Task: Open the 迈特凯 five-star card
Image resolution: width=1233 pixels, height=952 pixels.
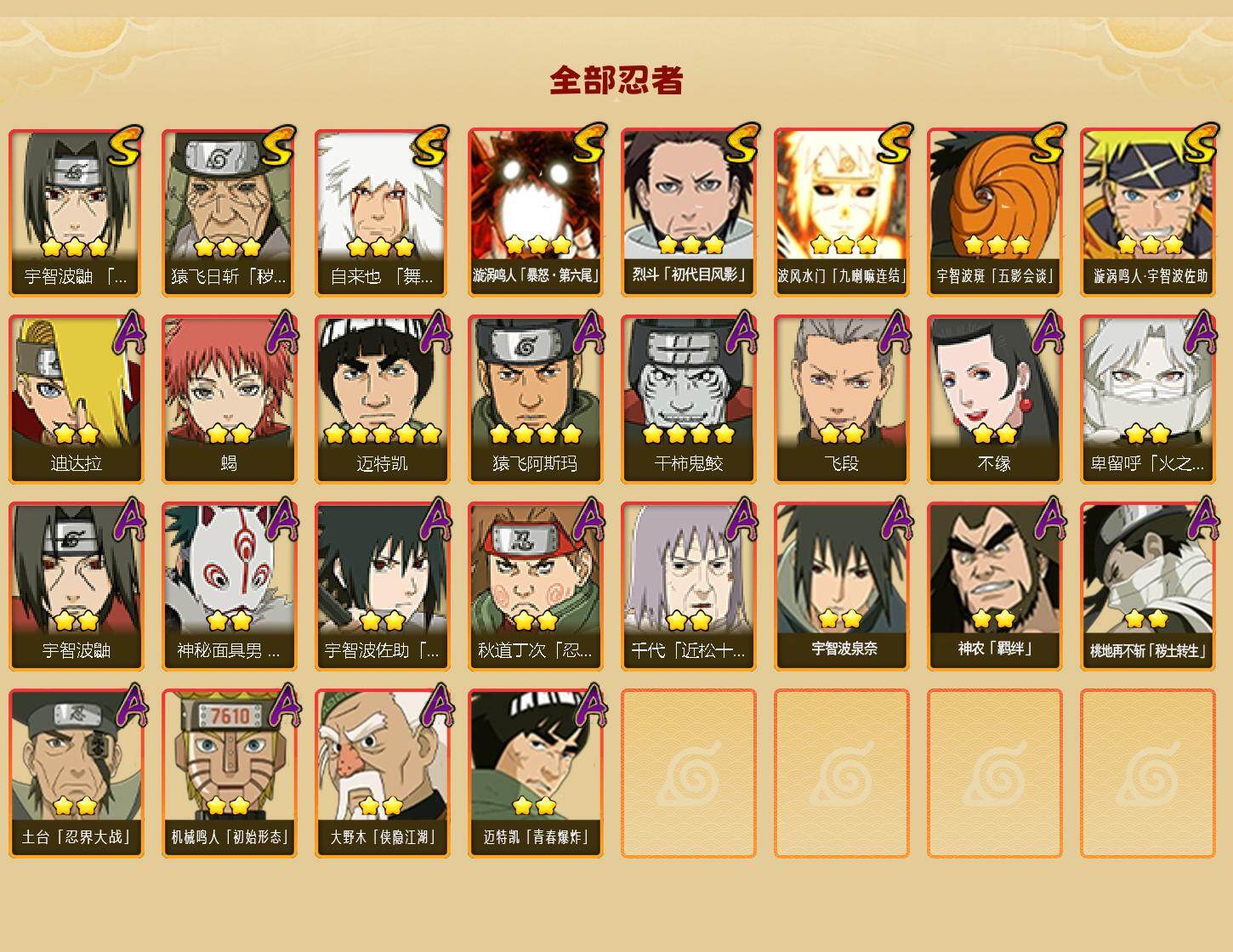Action: coord(383,399)
